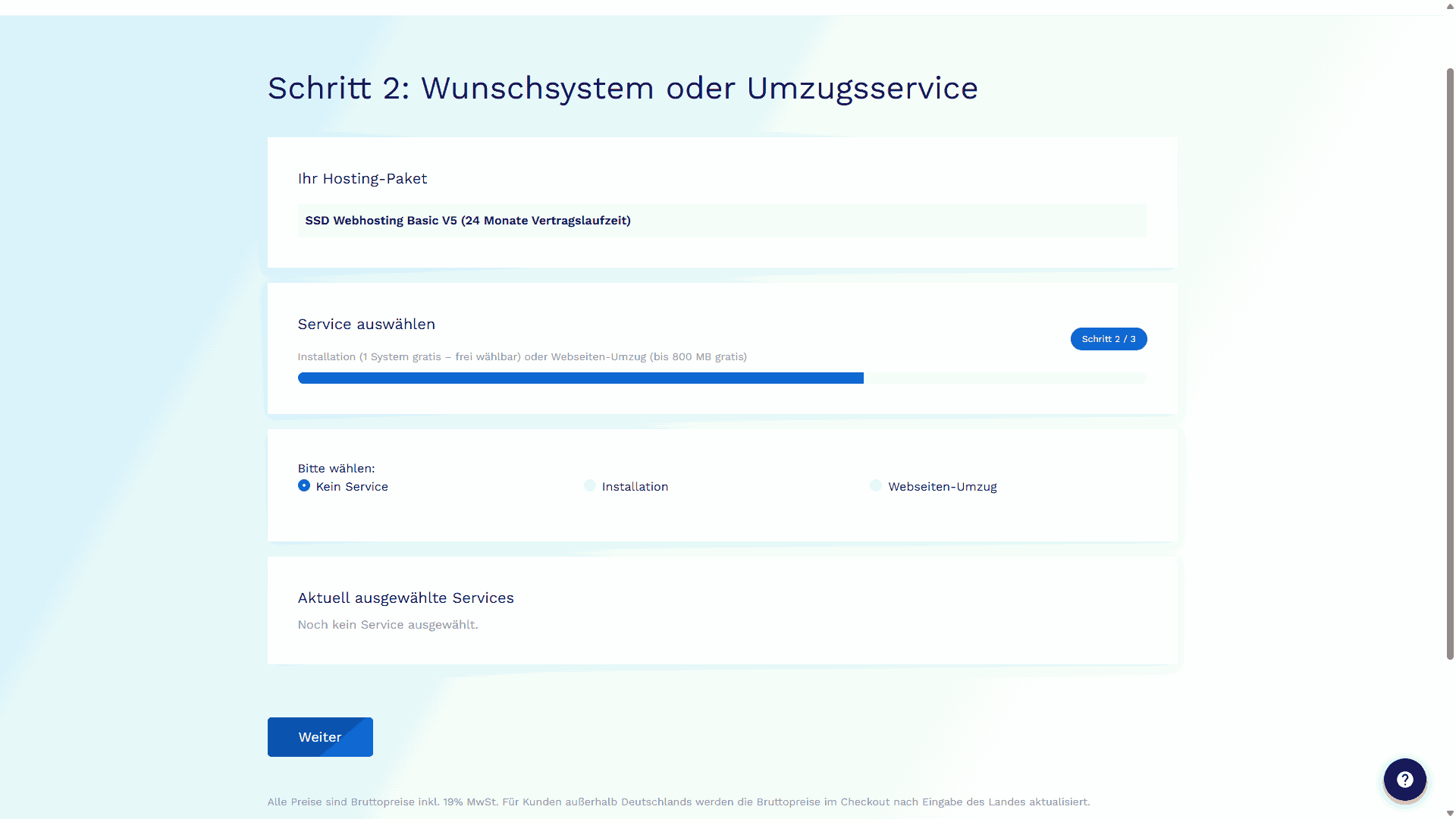Image resolution: width=1456 pixels, height=819 pixels.
Task: Select the Kein Service radio option
Action: [304, 485]
